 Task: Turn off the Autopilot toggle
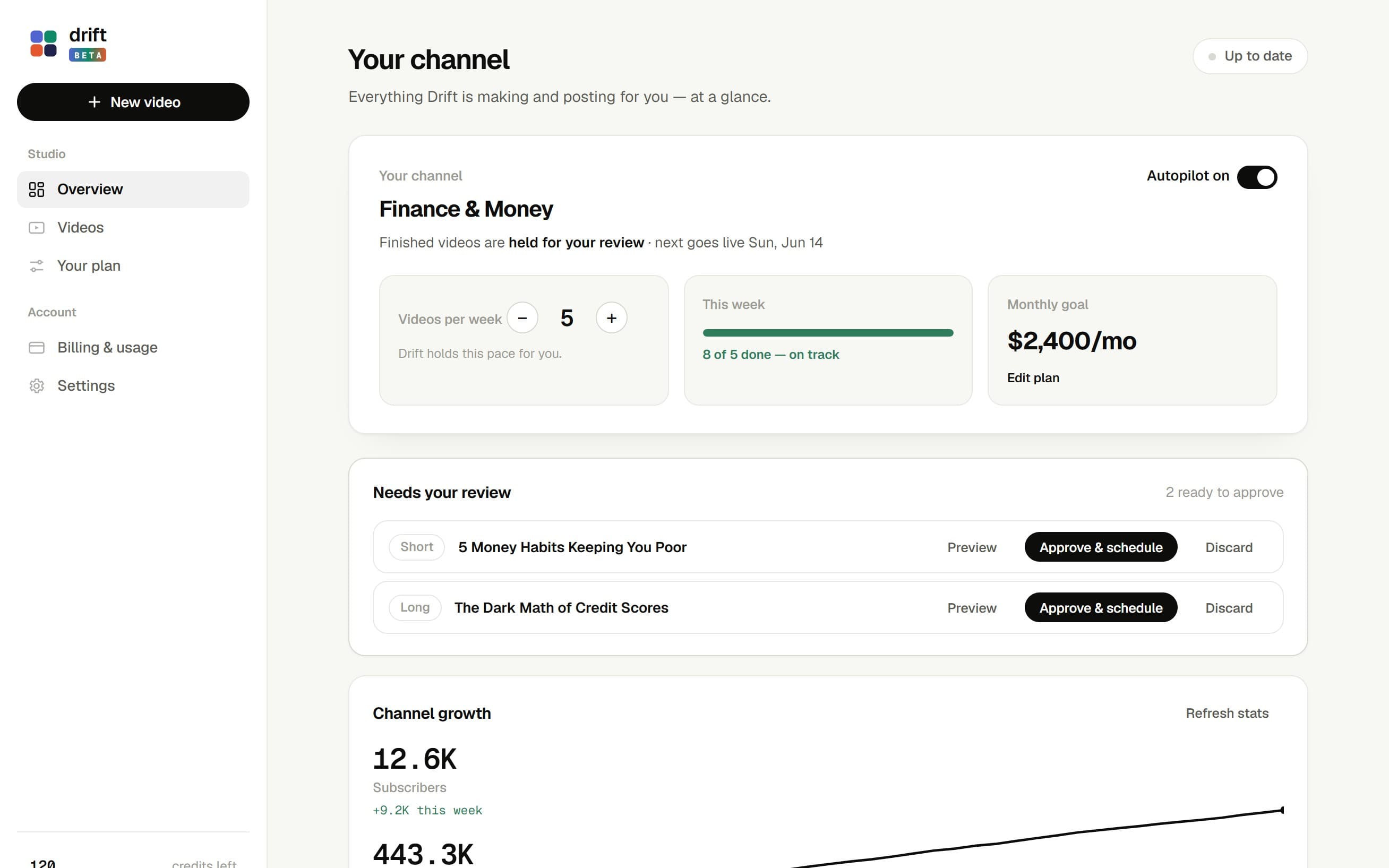[1257, 177]
